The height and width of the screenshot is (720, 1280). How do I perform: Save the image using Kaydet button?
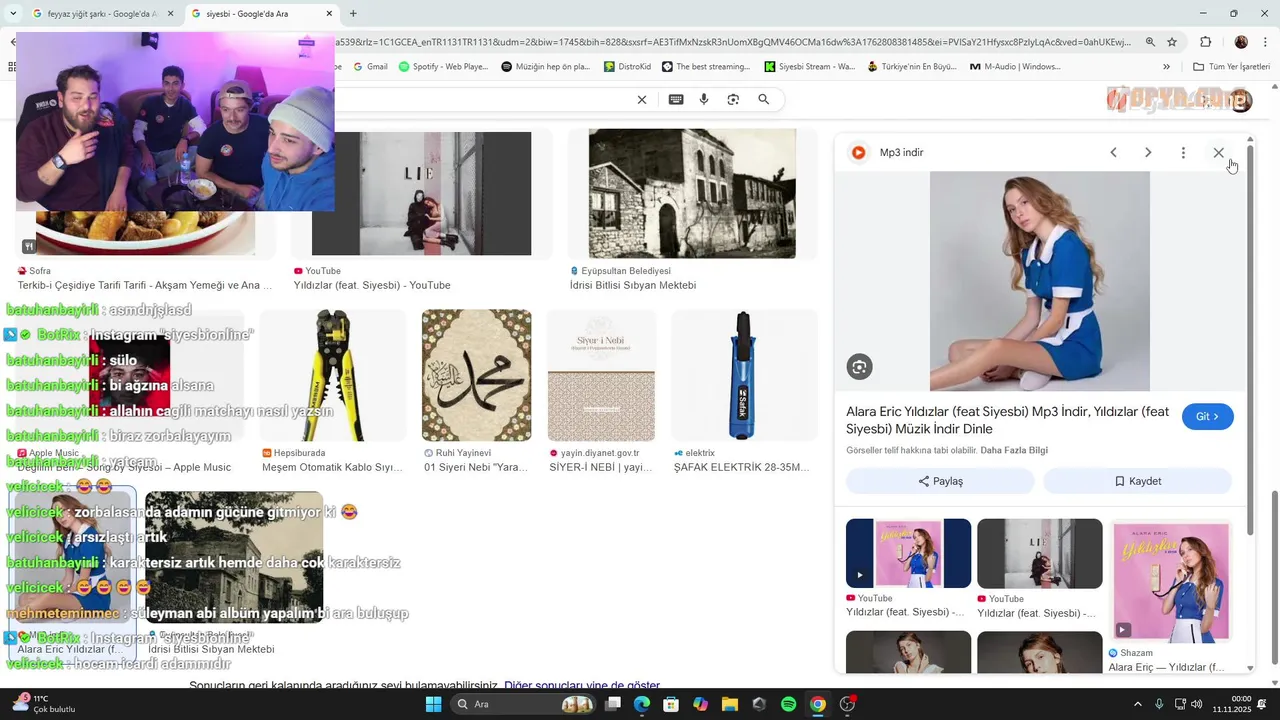tap(1137, 481)
